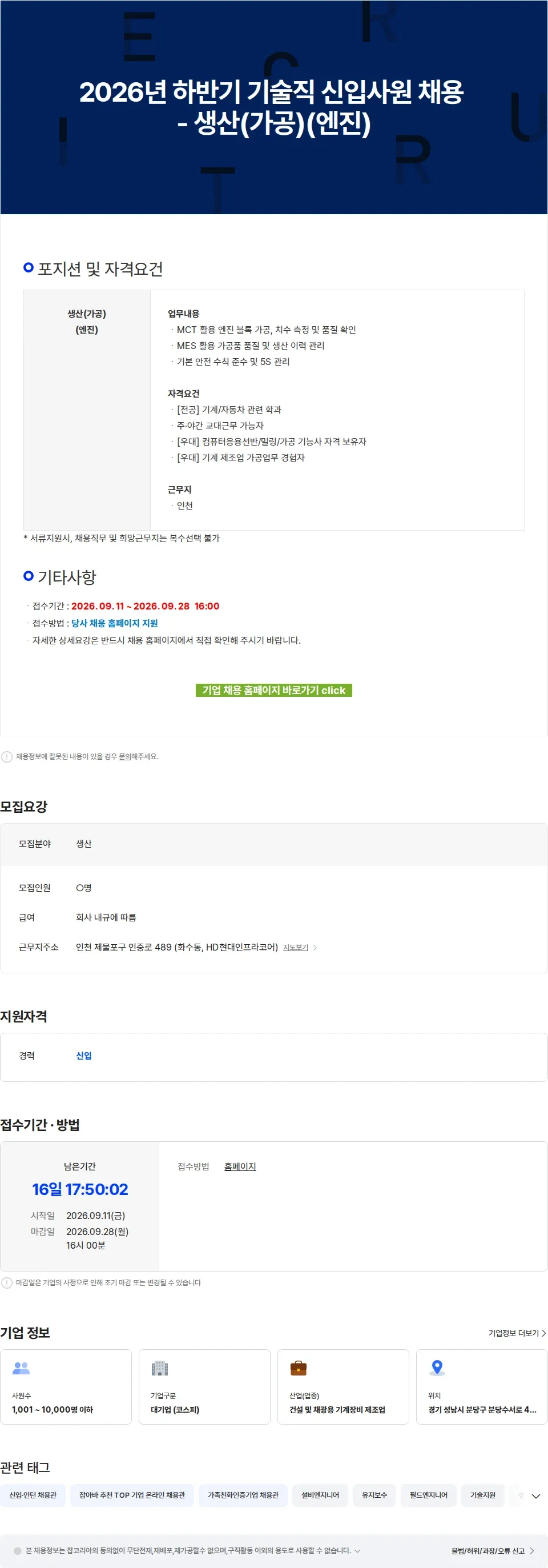Image resolution: width=548 pixels, height=1568 pixels.
Task: Select the 기술지원 tag
Action: [482, 1495]
